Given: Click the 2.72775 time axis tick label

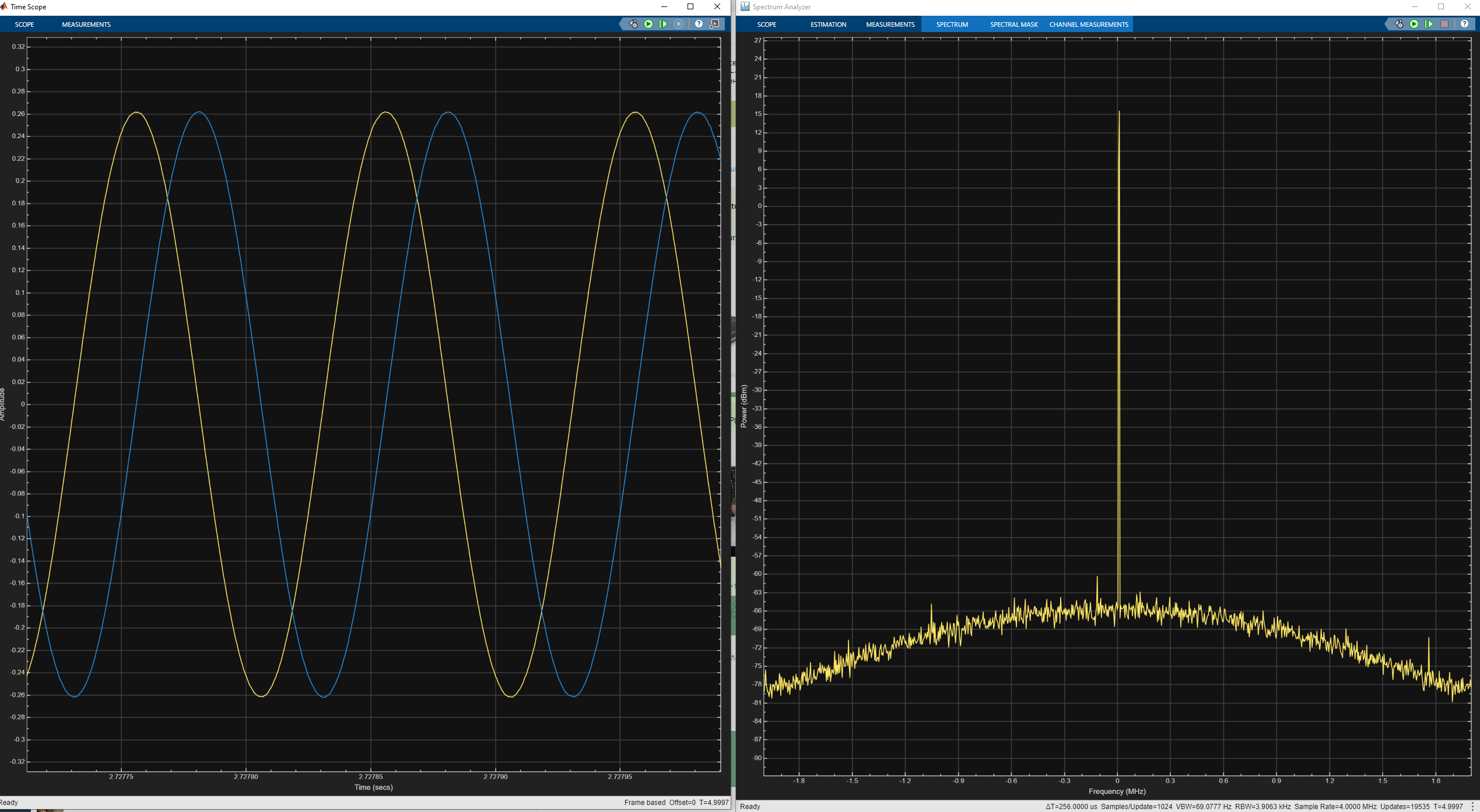Looking at the screenshot, I should point(121,776).
